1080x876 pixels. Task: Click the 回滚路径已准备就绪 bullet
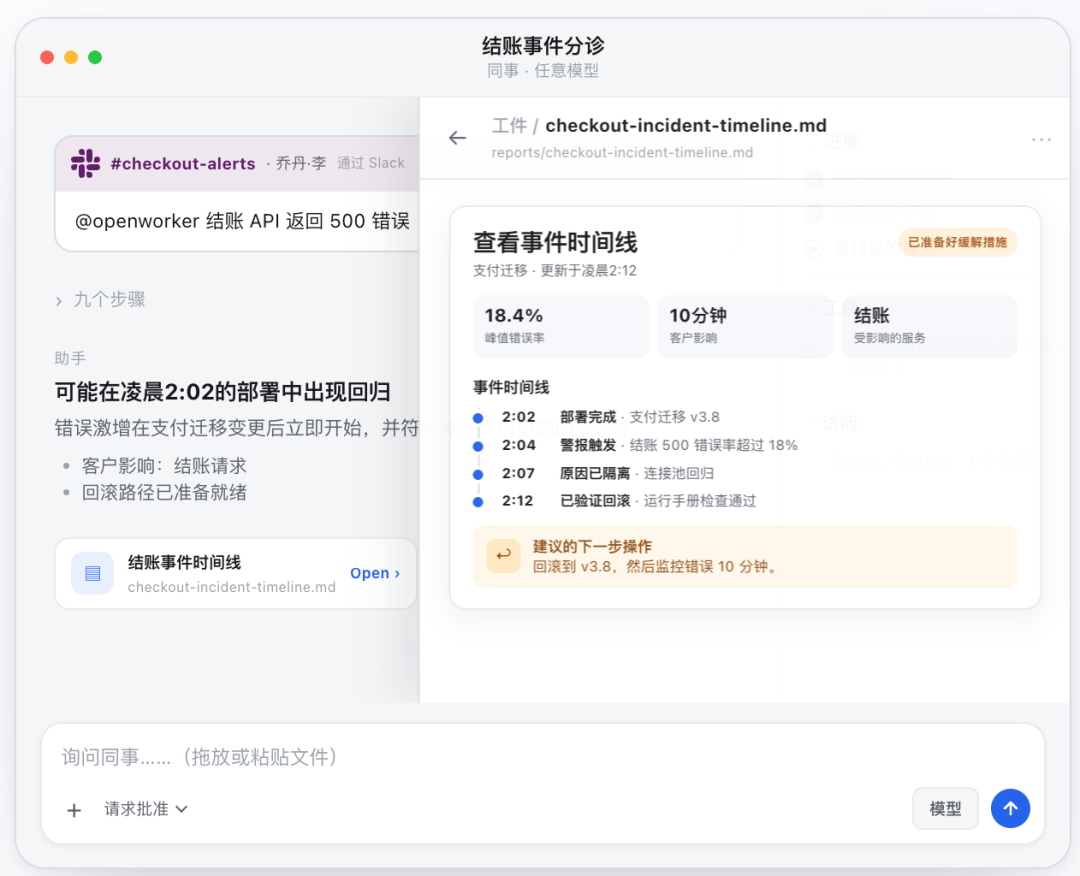(164, 492)
